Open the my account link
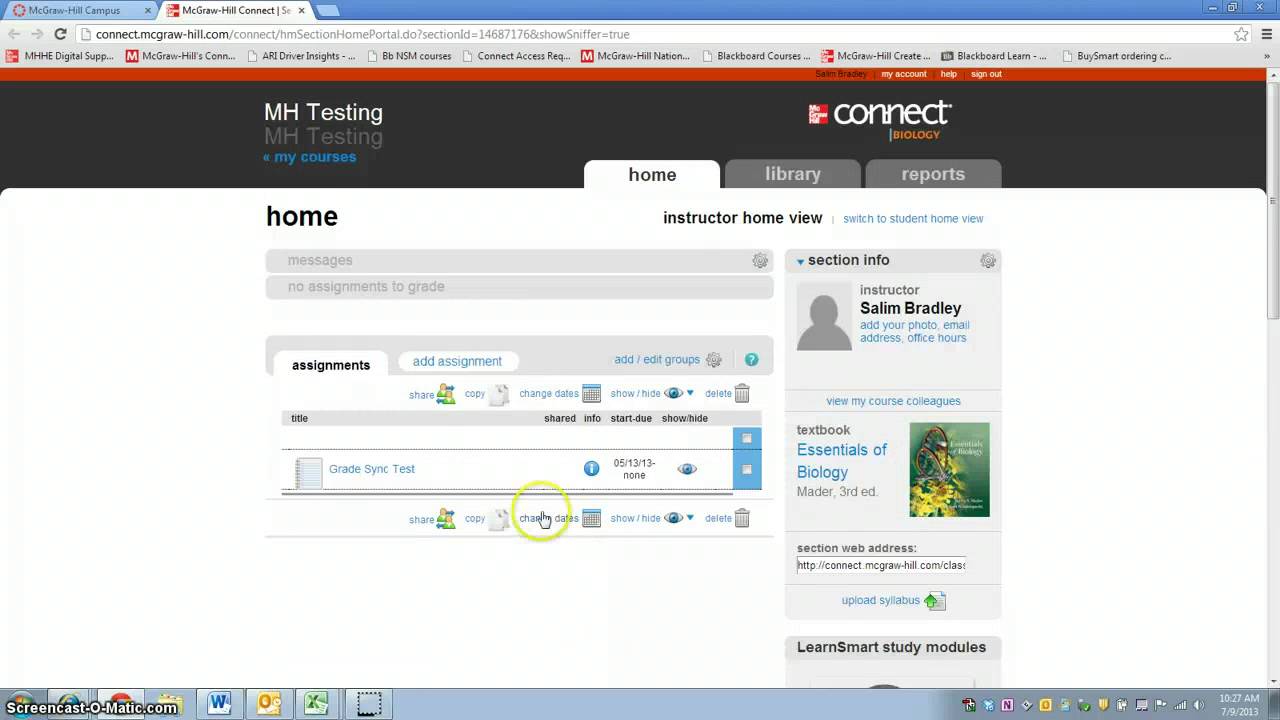 point(904,74)
